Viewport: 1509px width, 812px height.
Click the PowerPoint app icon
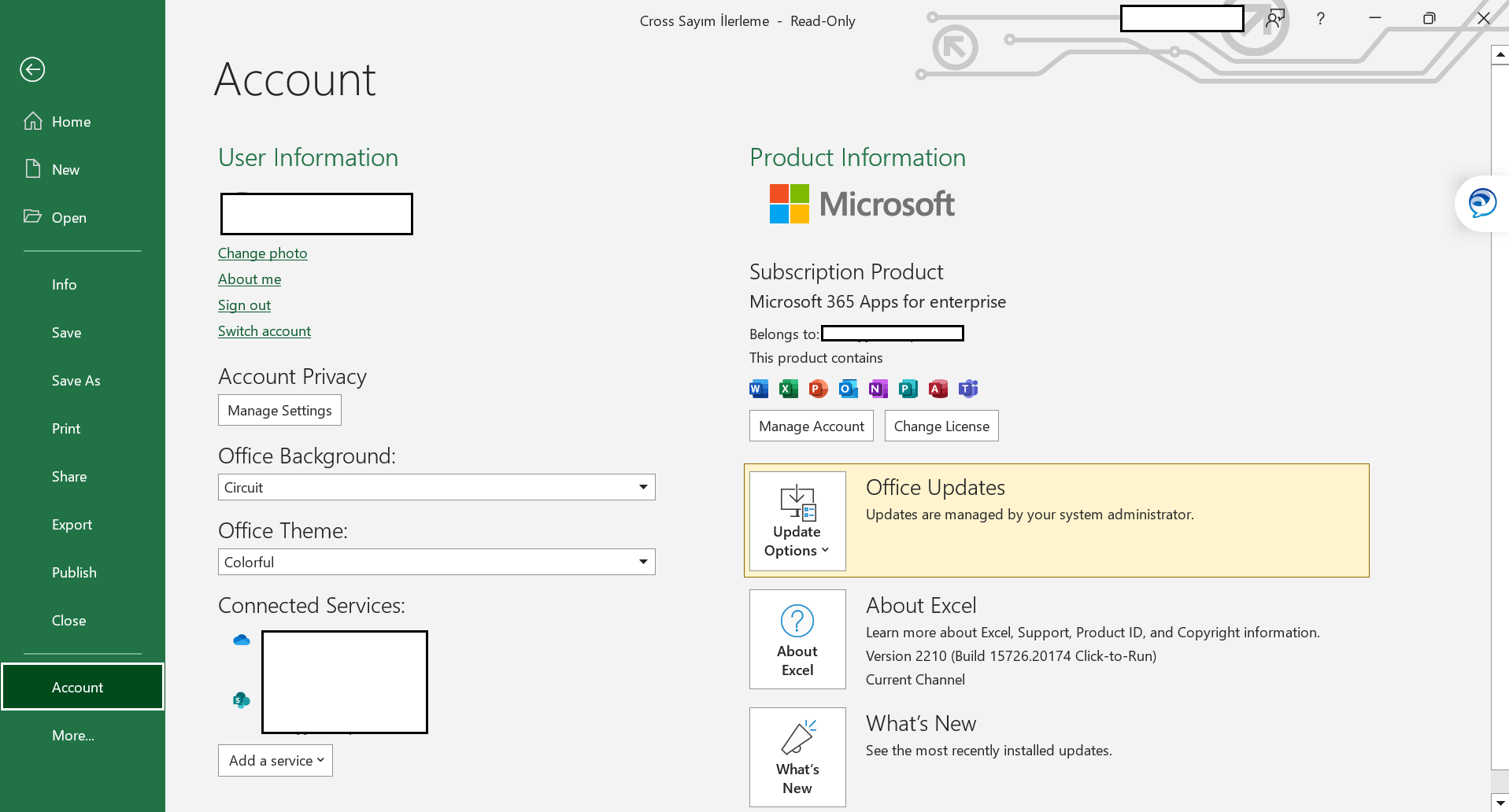[819, 389]
